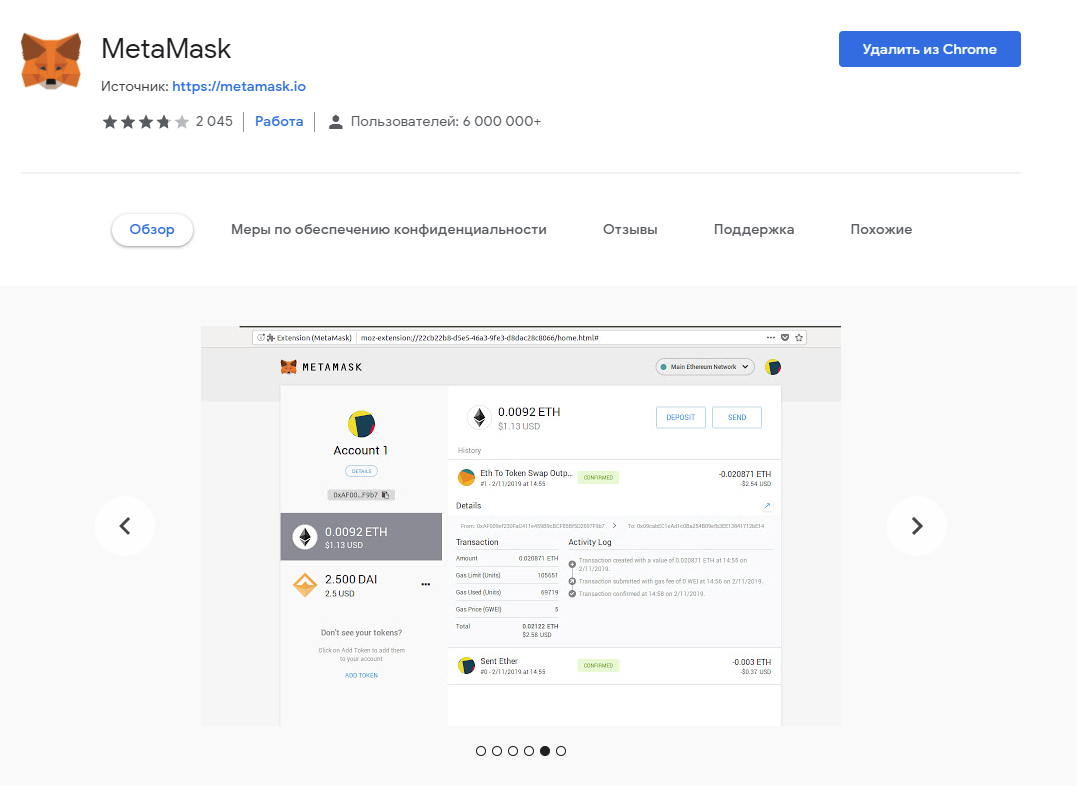Image resolution: width=1077 pixels, height=786 pixels.
Task: Click the DAI token diamond icon
Action: click(x=305, y=585)
